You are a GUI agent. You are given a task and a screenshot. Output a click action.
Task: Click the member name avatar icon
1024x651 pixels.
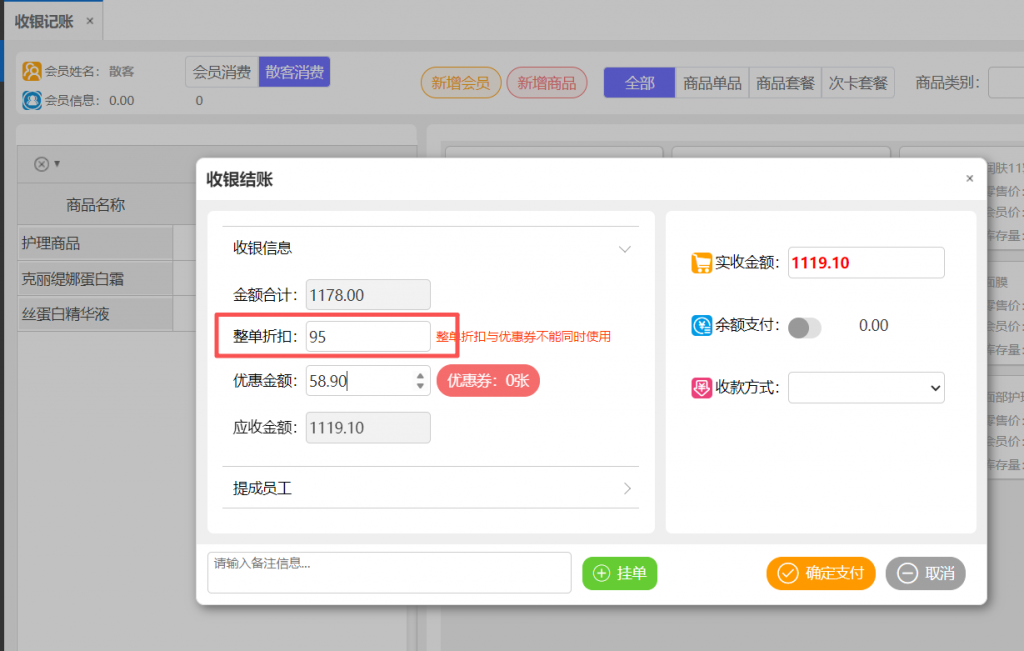pyautogui.click(x=32, y=71)
